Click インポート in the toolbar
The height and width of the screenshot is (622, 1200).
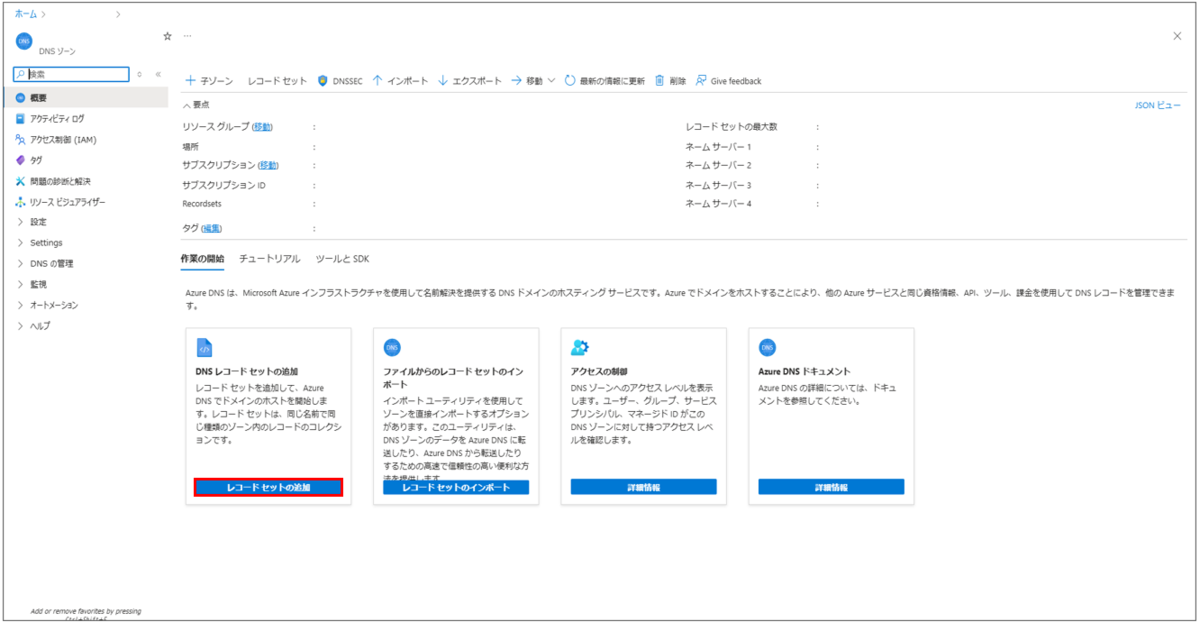point(400,81)
